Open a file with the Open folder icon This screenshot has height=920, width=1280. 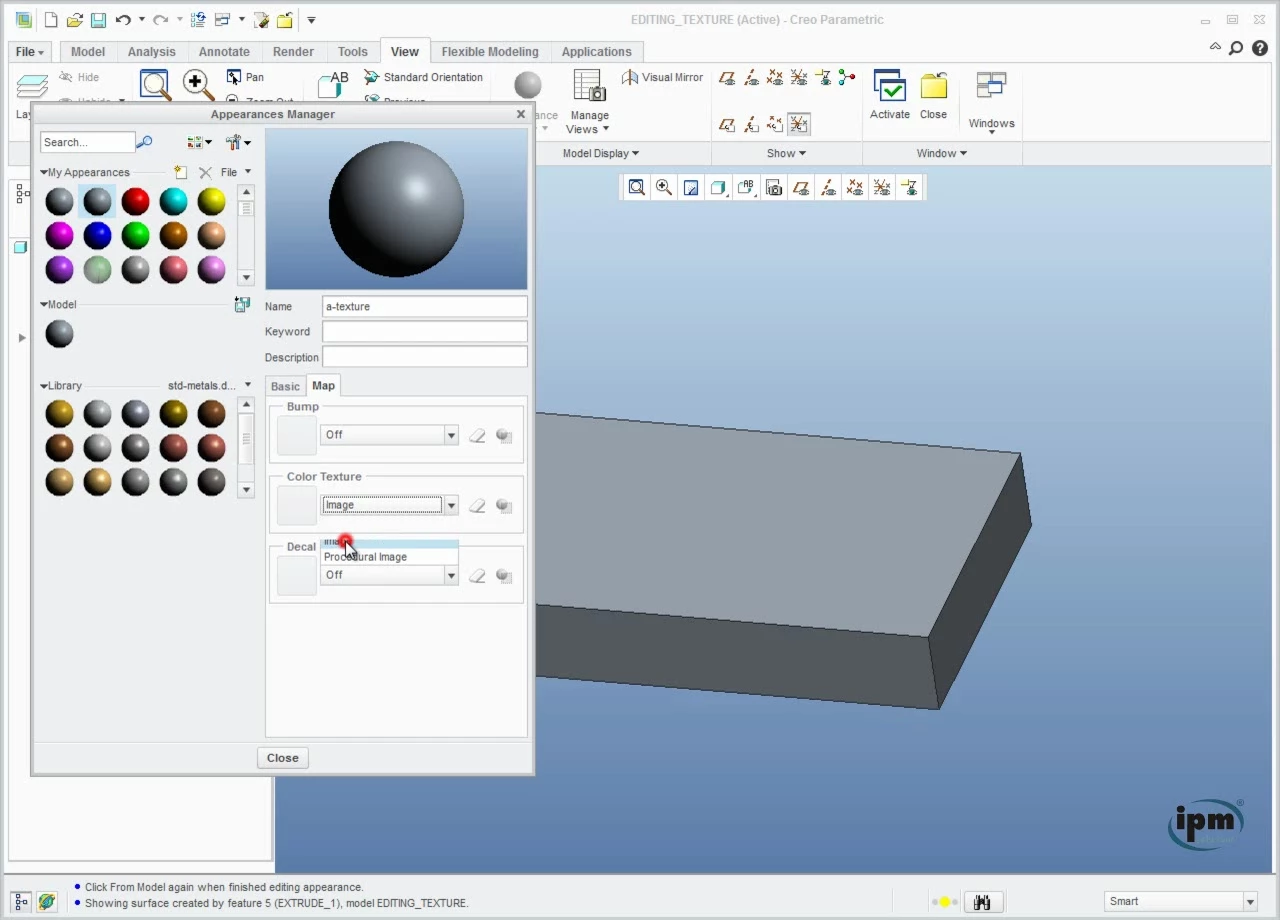coord(74,20)
